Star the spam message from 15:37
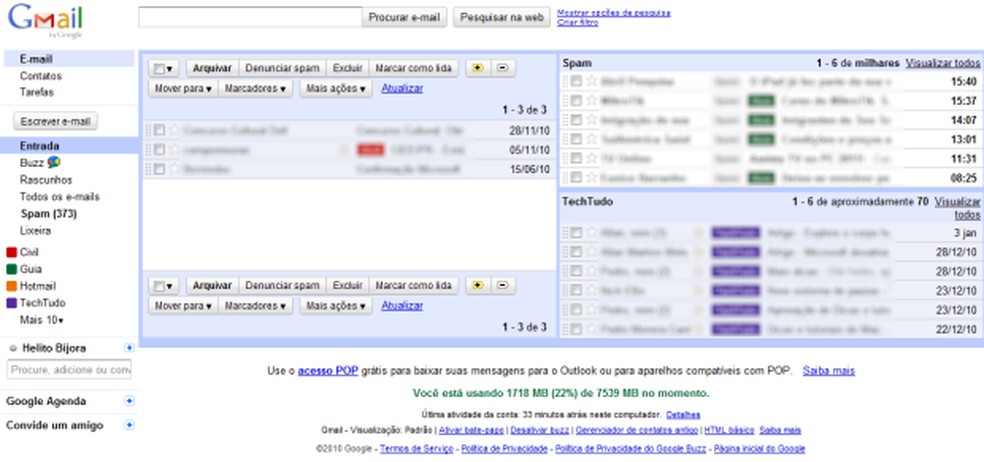 coord(591,100)
